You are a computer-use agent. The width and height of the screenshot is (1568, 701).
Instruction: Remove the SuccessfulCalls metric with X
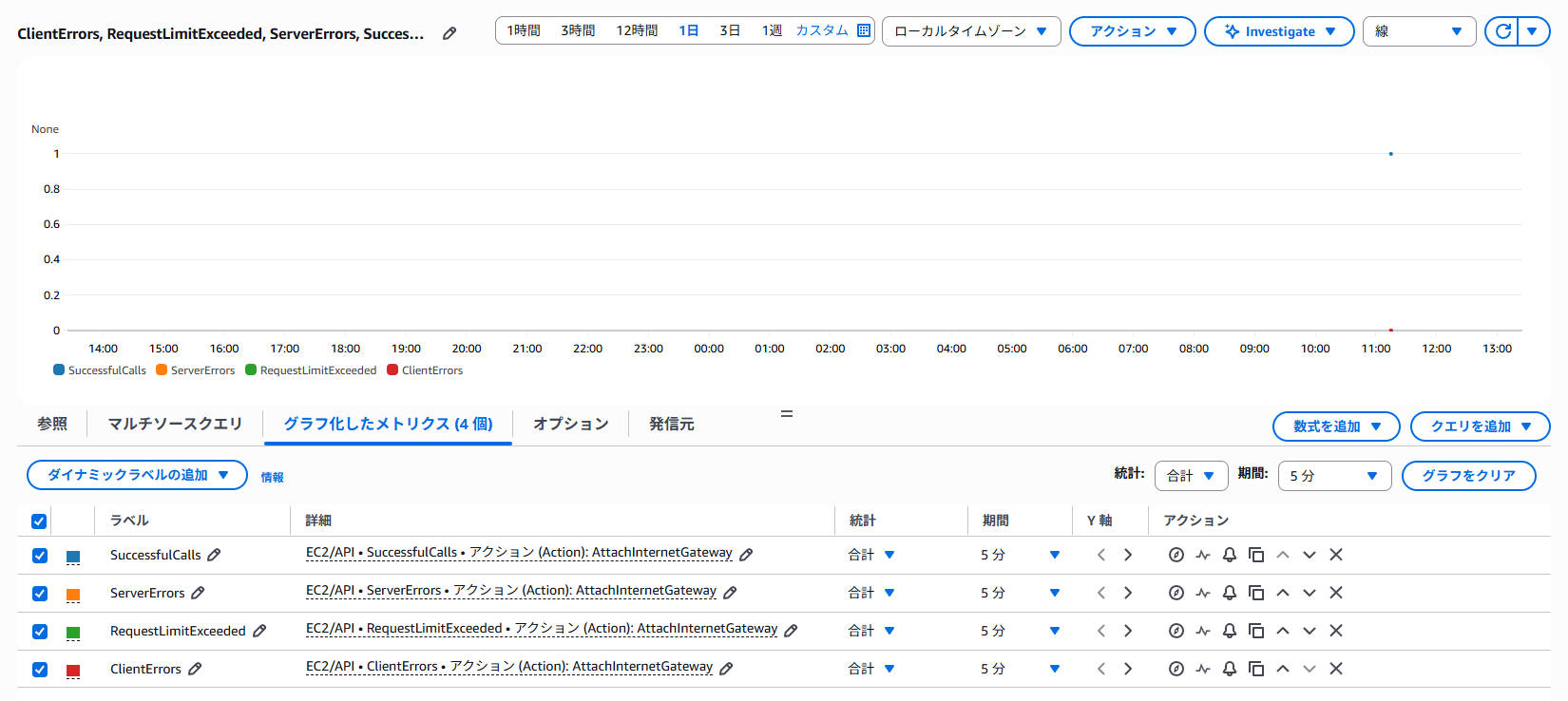[1336, 555]
